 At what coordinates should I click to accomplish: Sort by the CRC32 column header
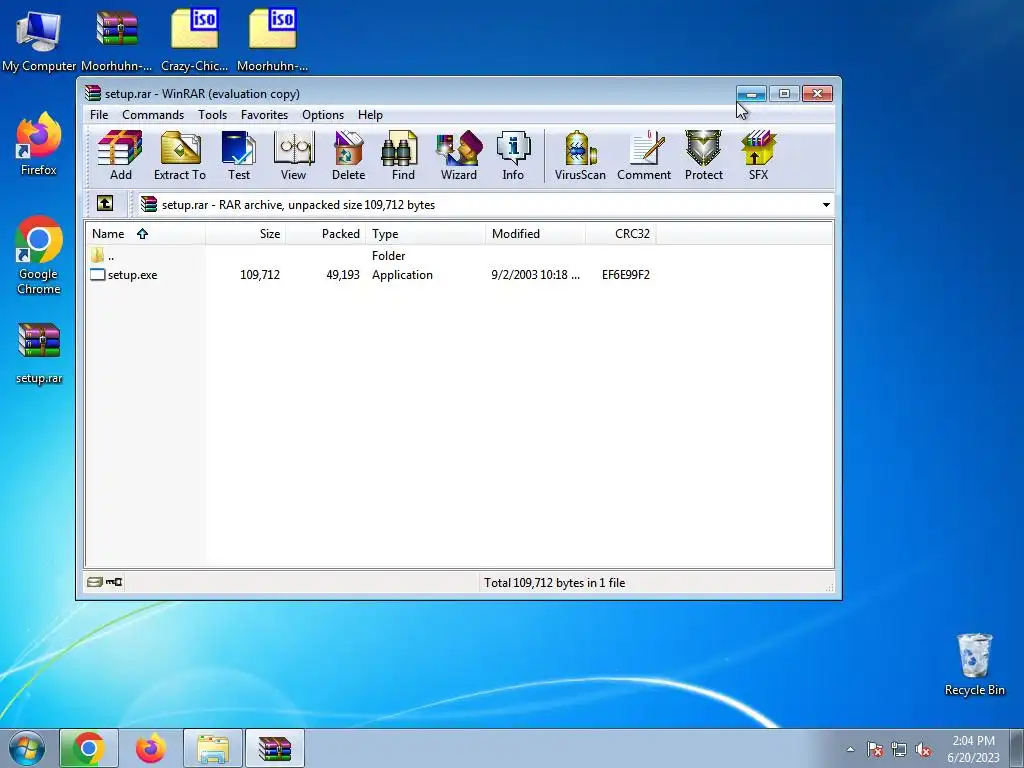[x=620, y=234]
